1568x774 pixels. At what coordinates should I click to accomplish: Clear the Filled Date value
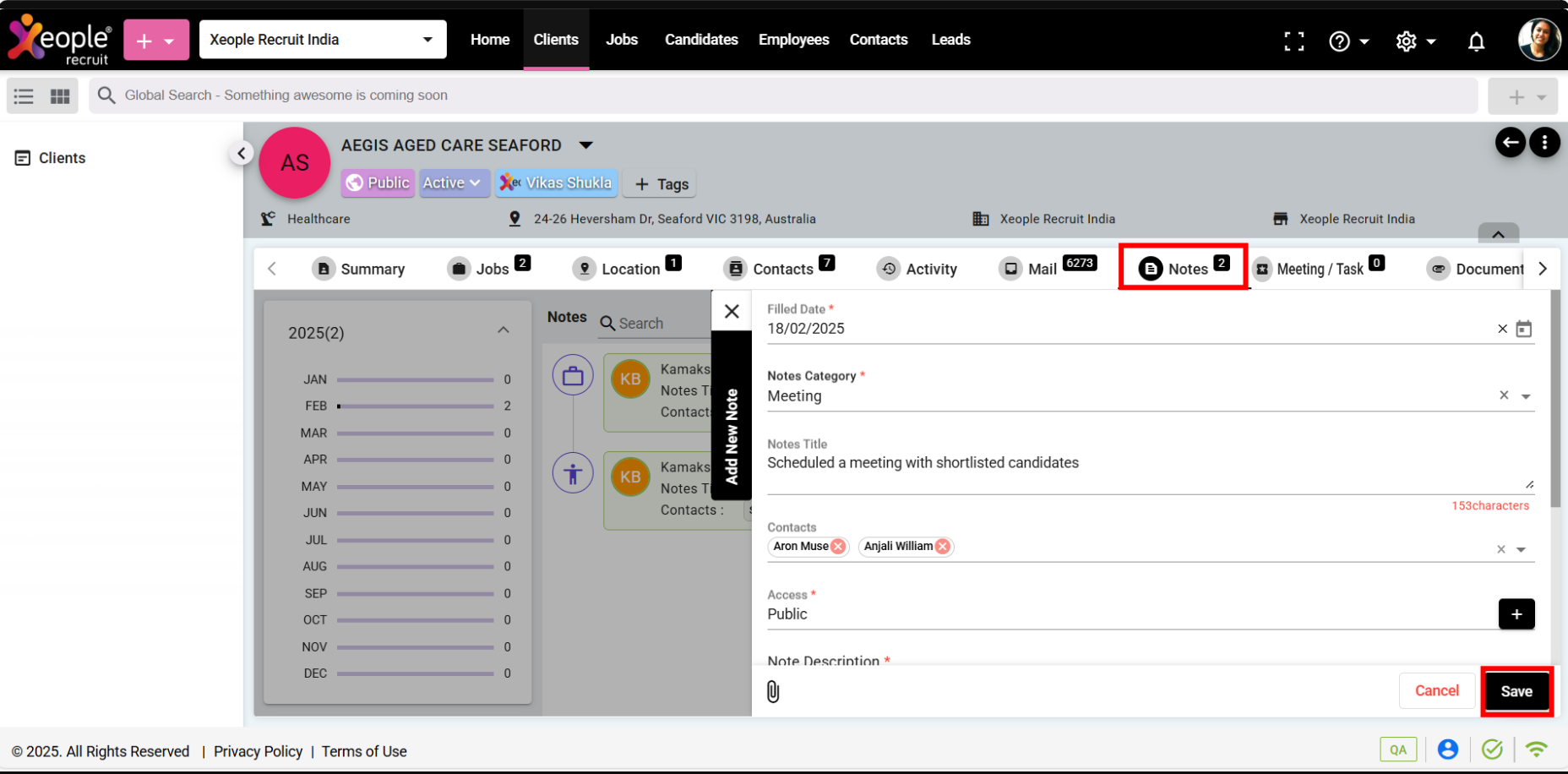pos(1502,329)
